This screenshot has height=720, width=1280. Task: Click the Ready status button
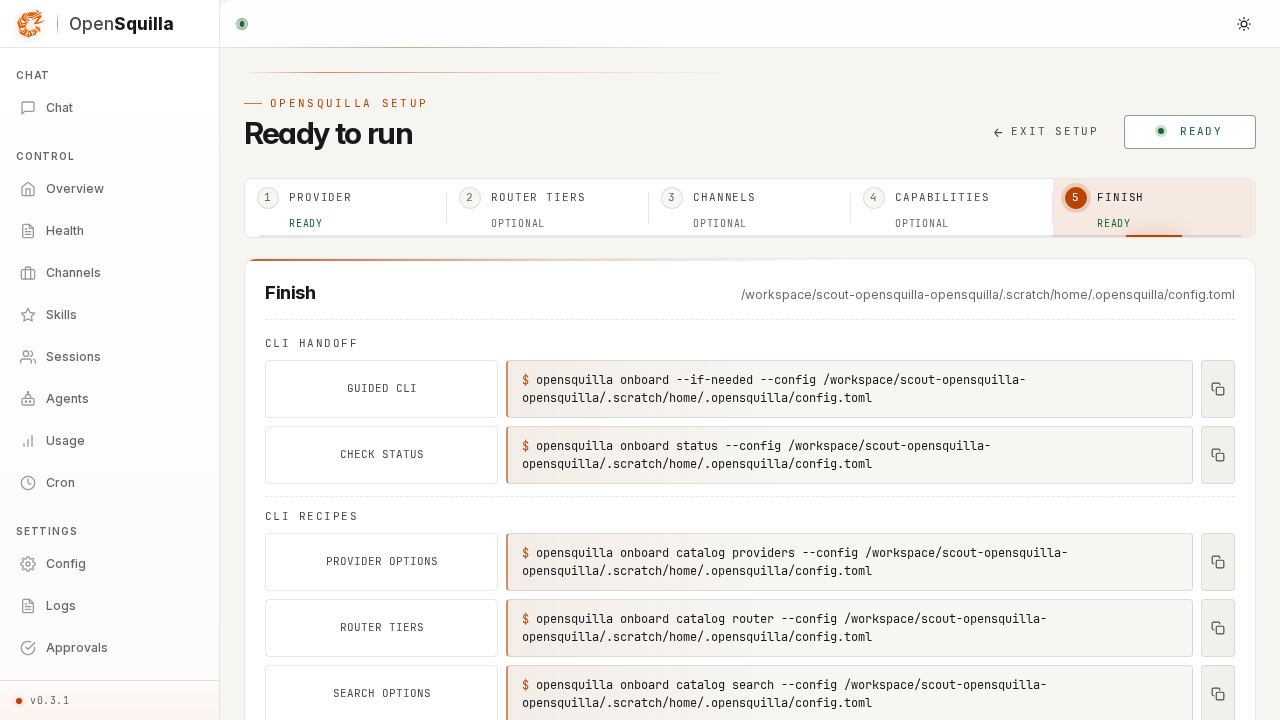(1190, 132)
